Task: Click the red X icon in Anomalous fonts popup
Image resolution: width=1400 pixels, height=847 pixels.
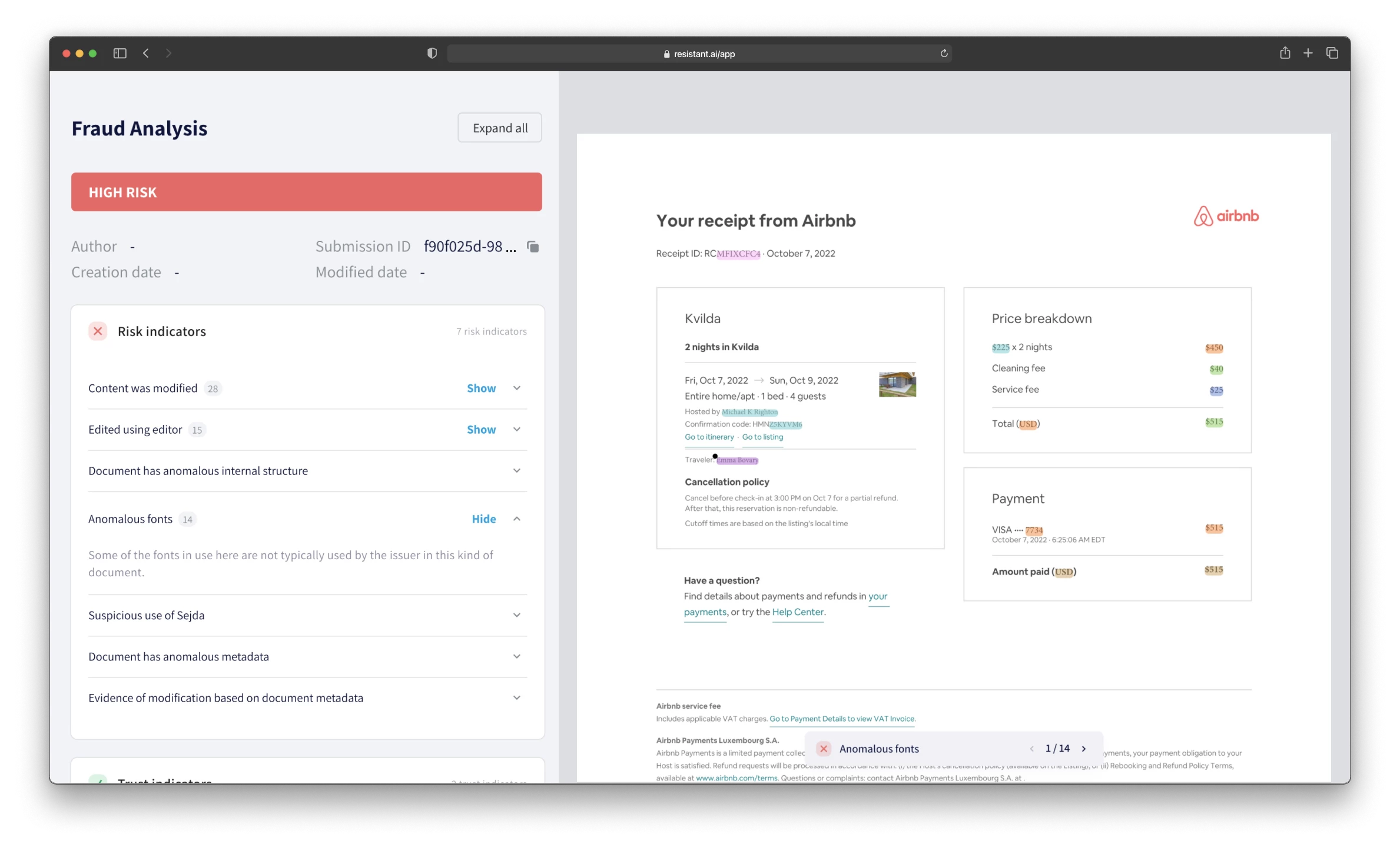Action: (x=824, y=749)
